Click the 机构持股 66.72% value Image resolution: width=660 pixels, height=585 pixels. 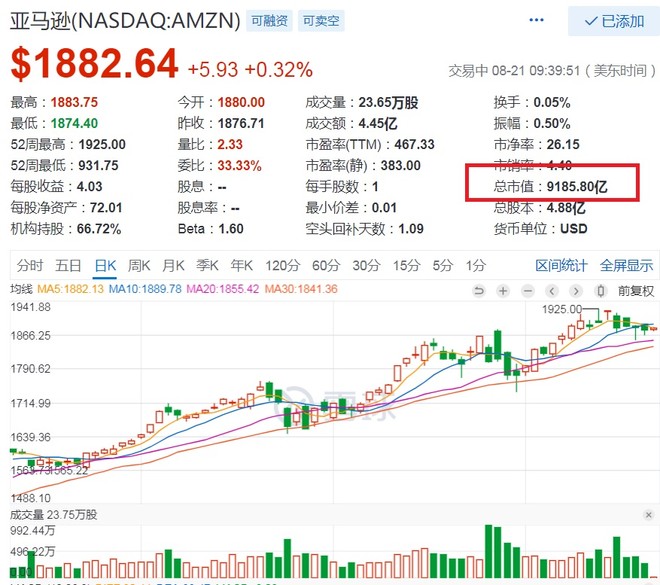pos(98,229)
